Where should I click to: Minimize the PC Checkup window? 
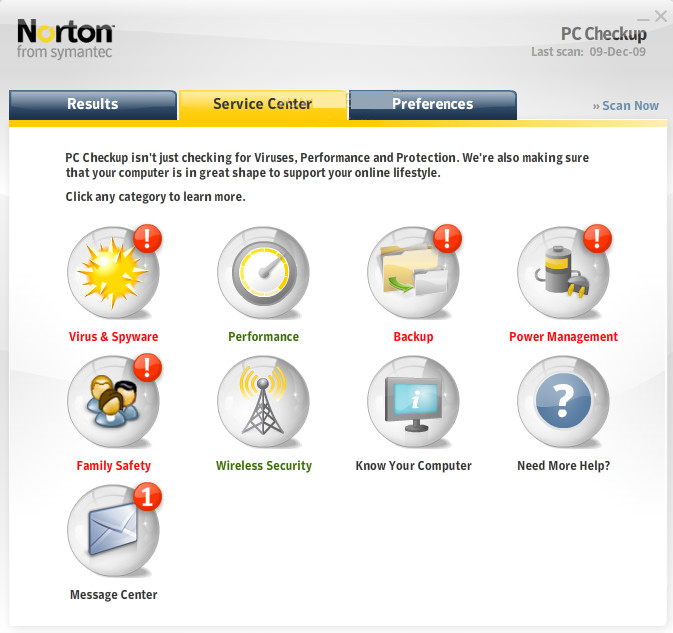643,19
